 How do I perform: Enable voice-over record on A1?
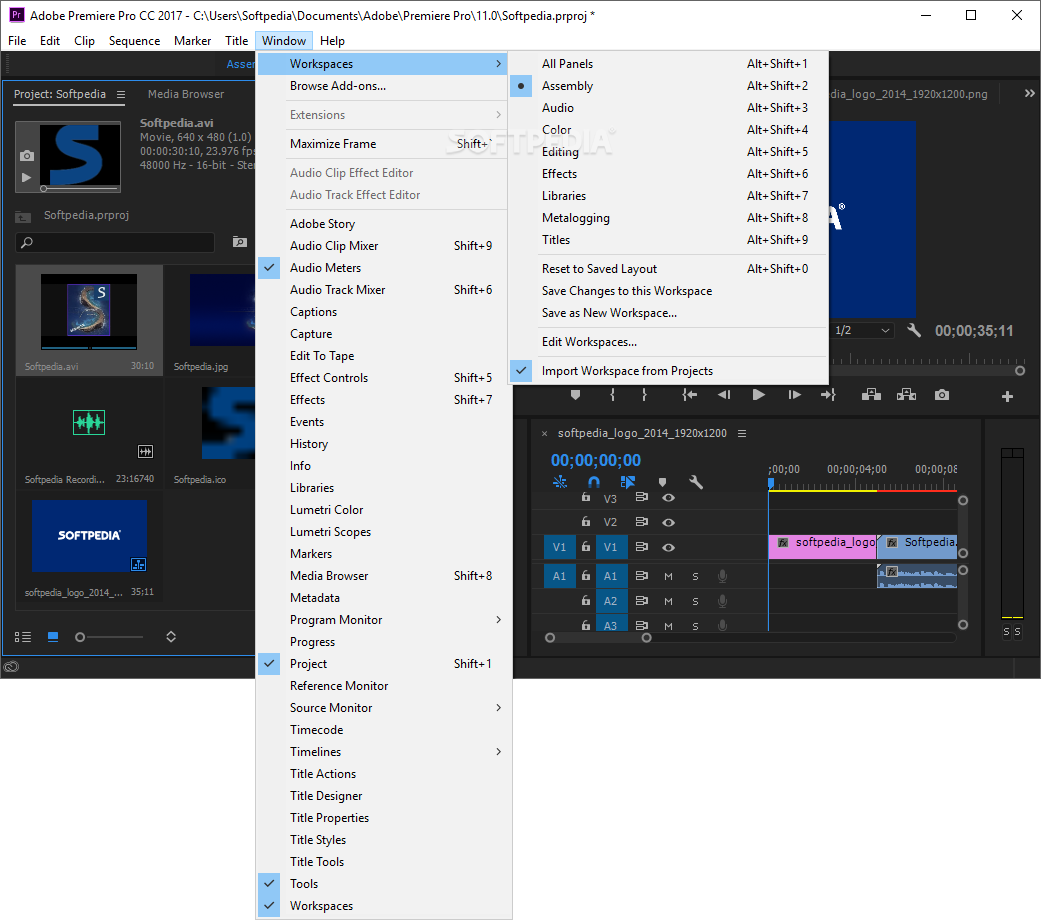tap(722, 576)
